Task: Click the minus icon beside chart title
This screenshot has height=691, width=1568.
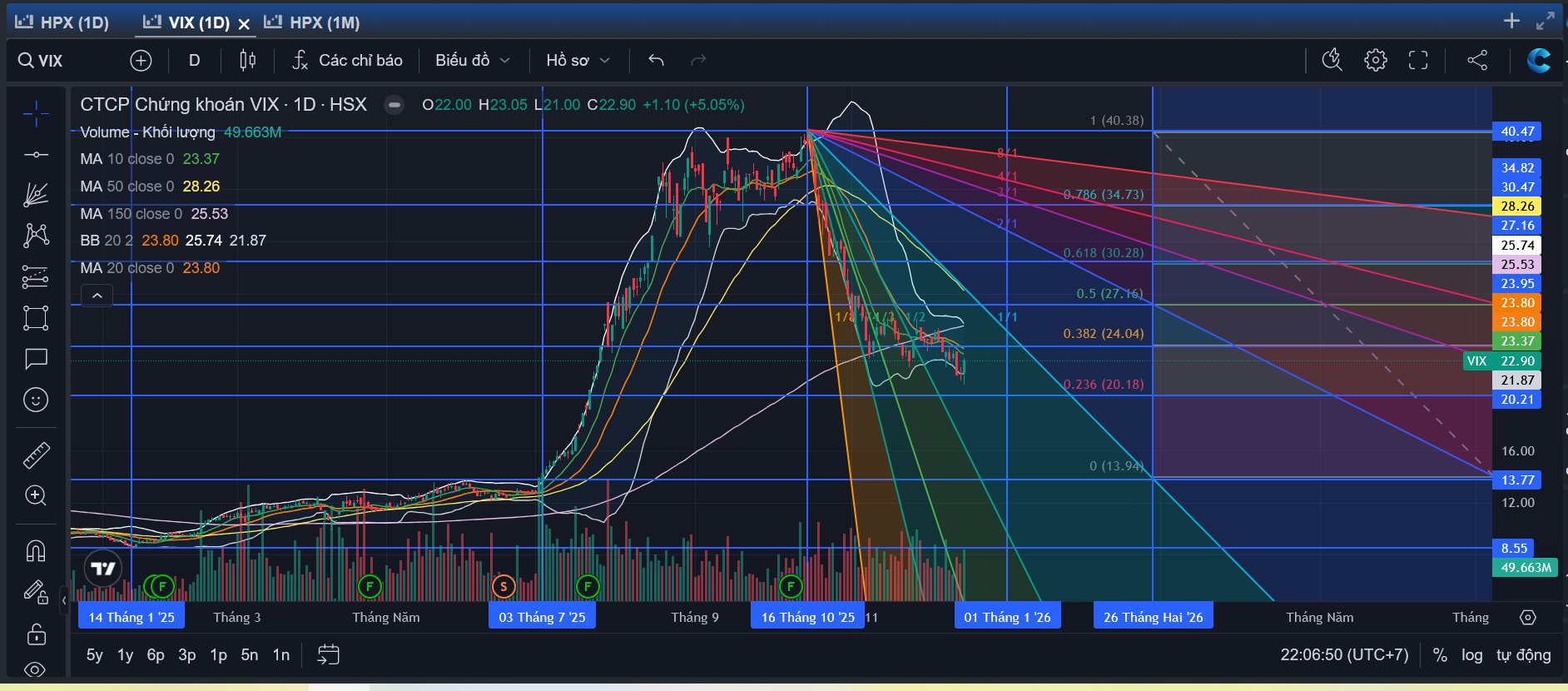Action: tap(394, 105)
